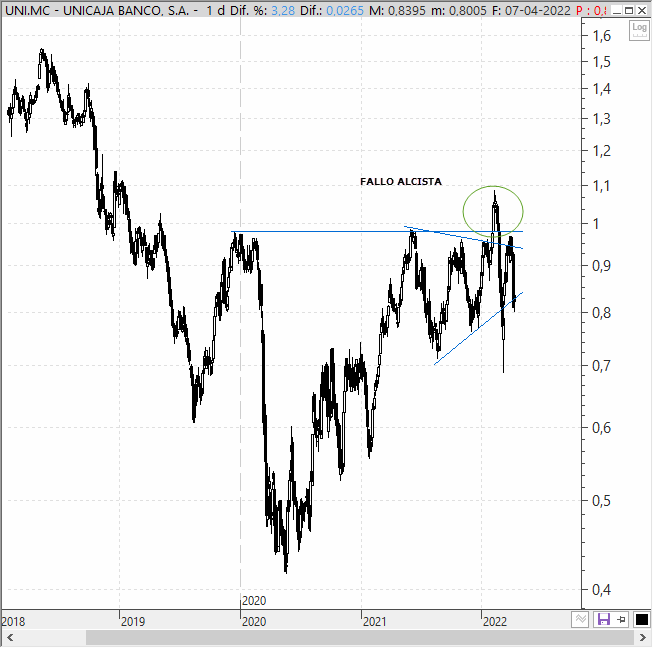Click the m: 0,8005 minimum value
This screenshot has height=648, width=653.
point(459,10)
